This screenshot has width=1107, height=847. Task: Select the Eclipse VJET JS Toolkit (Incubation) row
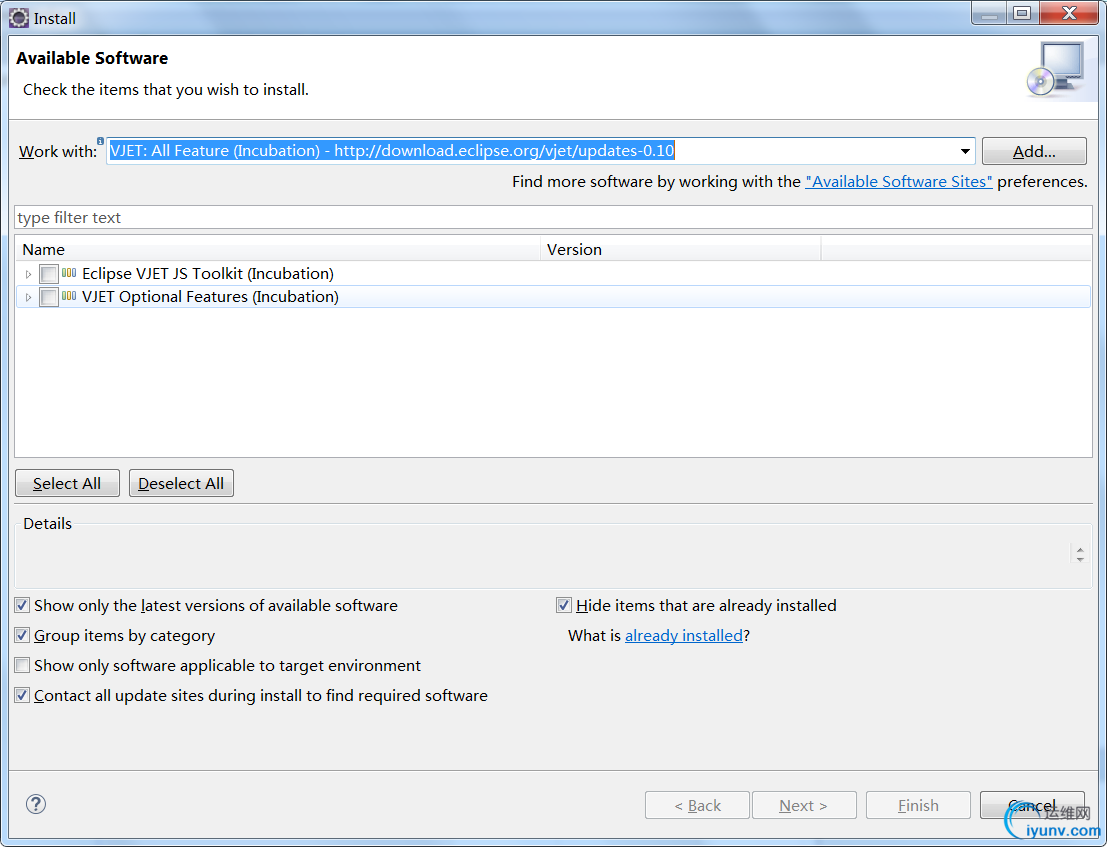pos(554,274)
